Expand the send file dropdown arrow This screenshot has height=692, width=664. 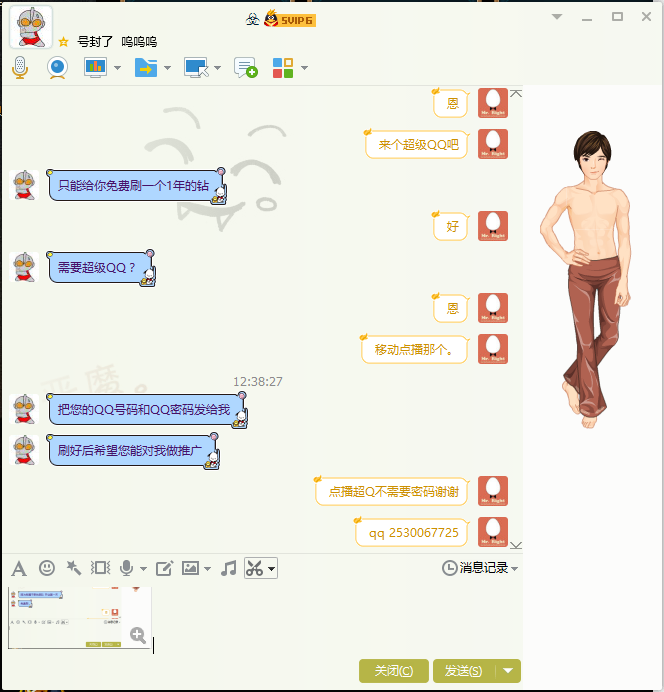click(x=167, y=68)
